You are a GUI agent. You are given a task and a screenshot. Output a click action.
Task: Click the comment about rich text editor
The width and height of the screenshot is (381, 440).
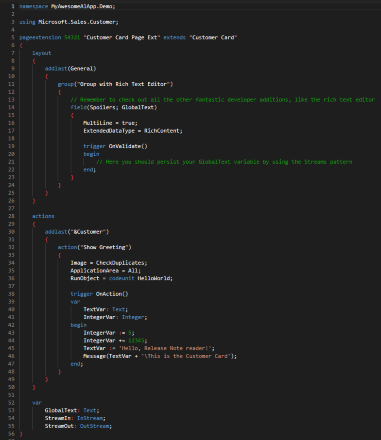coord(223,100)
